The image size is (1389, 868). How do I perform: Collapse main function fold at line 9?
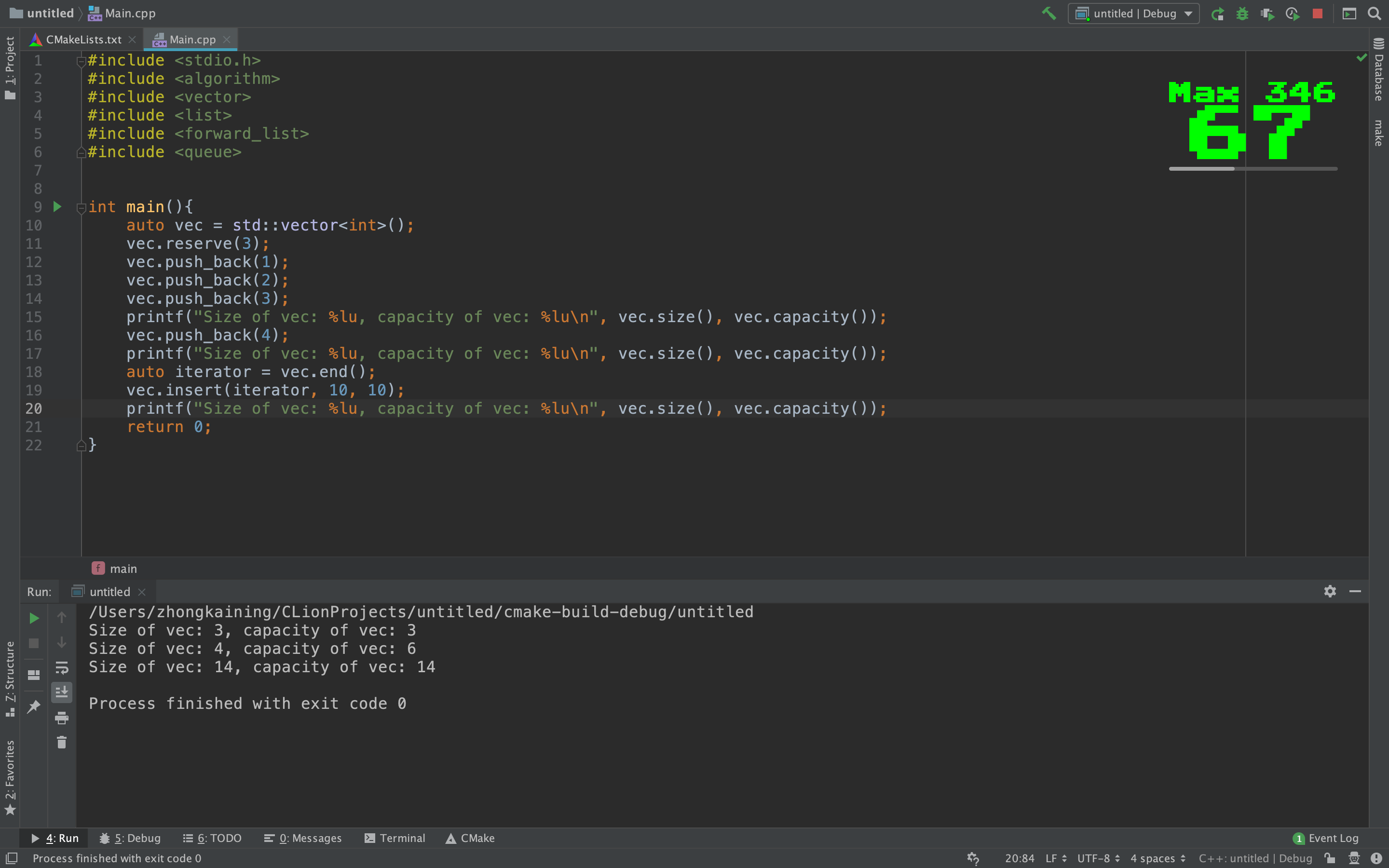pyautogui.click(x=81, y=208)
